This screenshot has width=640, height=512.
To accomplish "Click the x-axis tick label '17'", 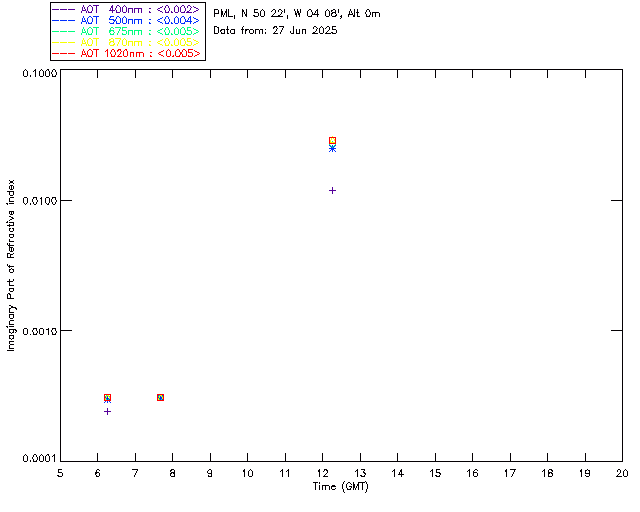I will coord(510,473).
